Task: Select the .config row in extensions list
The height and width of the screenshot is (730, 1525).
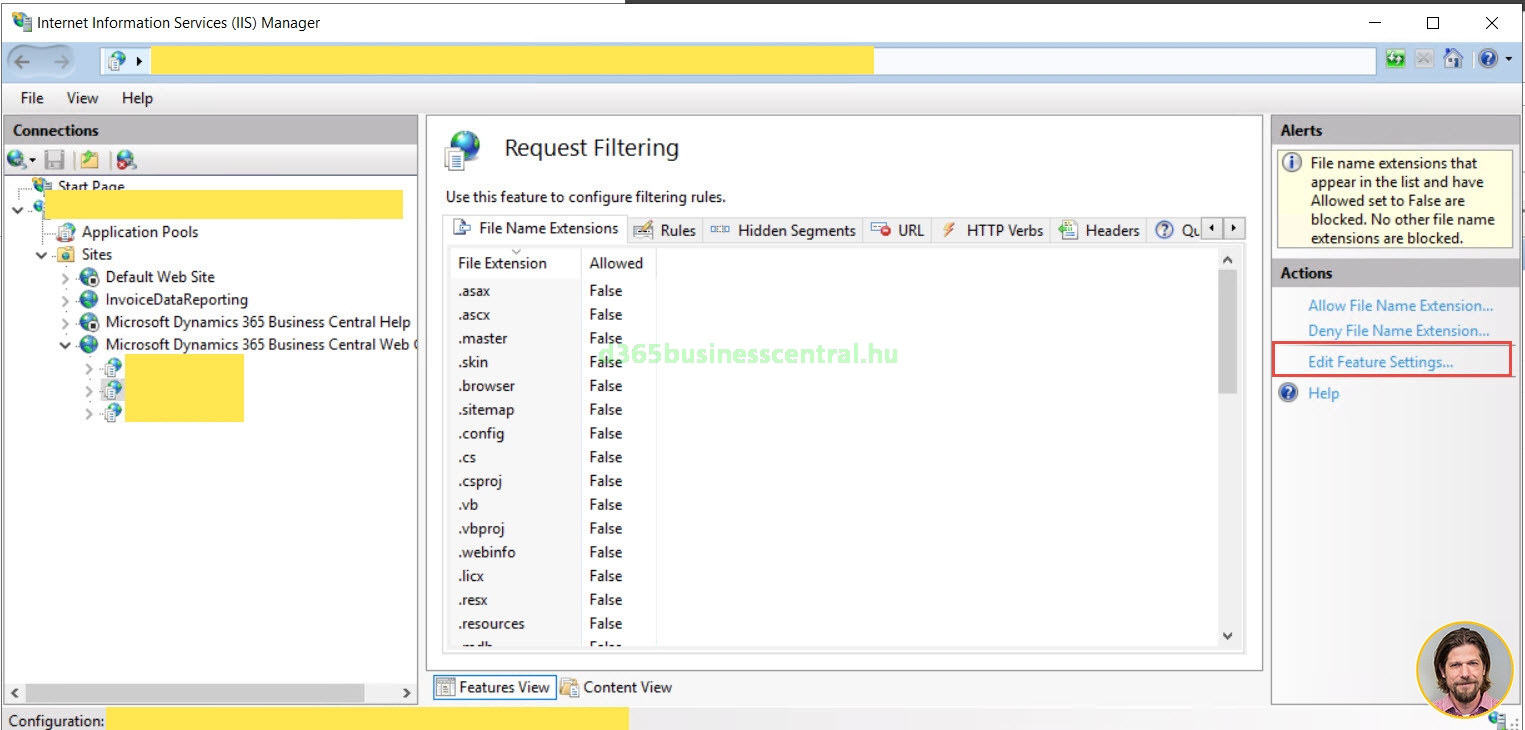Action: click(482, 434)
